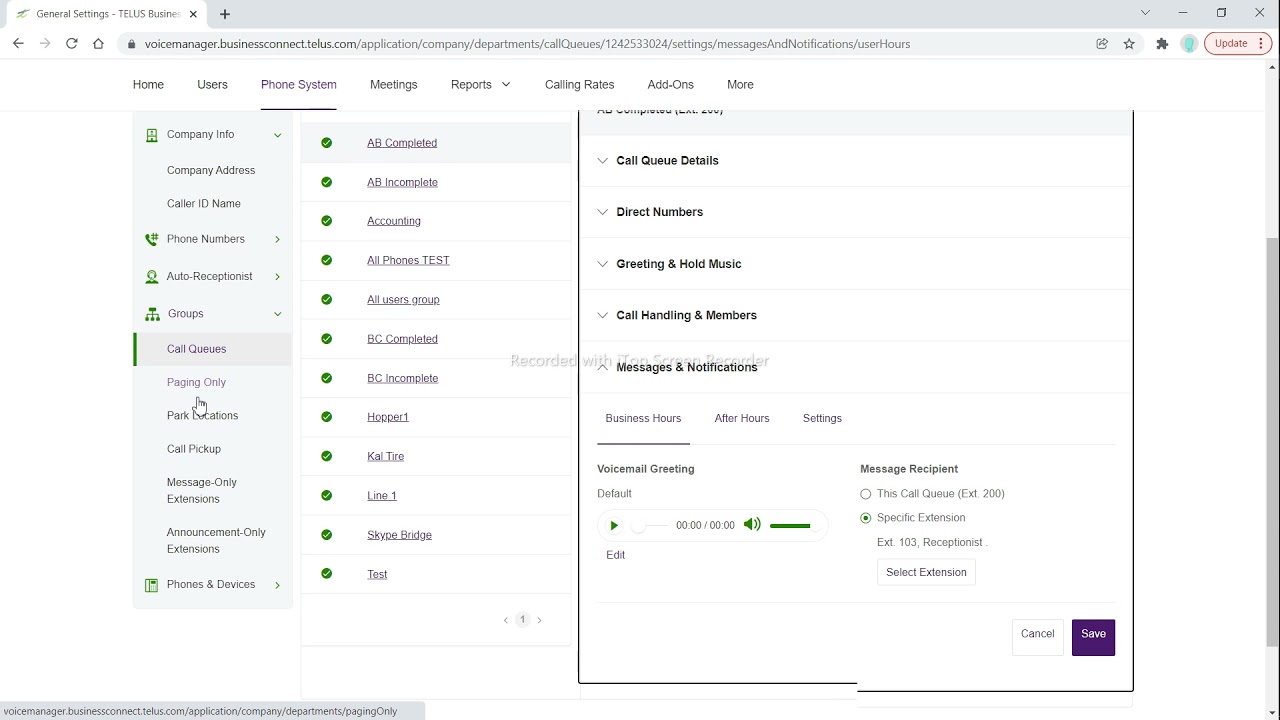Save the message settings
Viewport: 1280px width, 720px height.
[x=1093, y=637]
